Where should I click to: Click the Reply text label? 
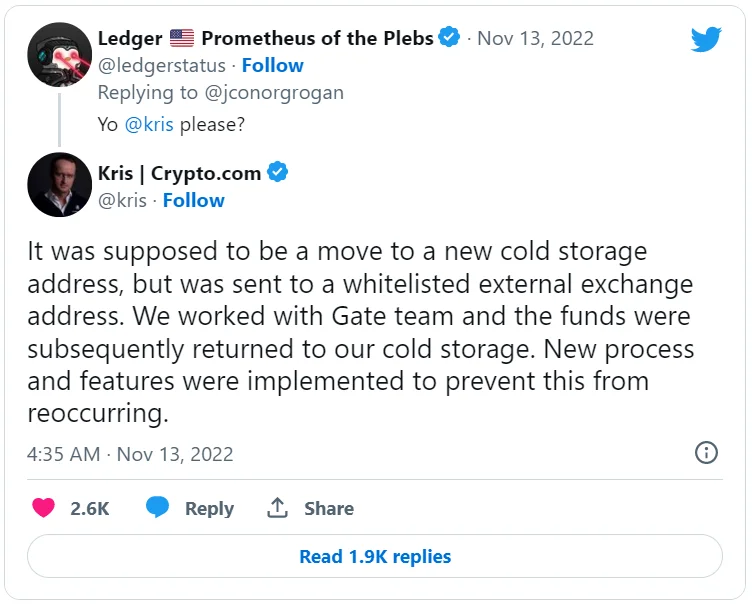[209, 508]
